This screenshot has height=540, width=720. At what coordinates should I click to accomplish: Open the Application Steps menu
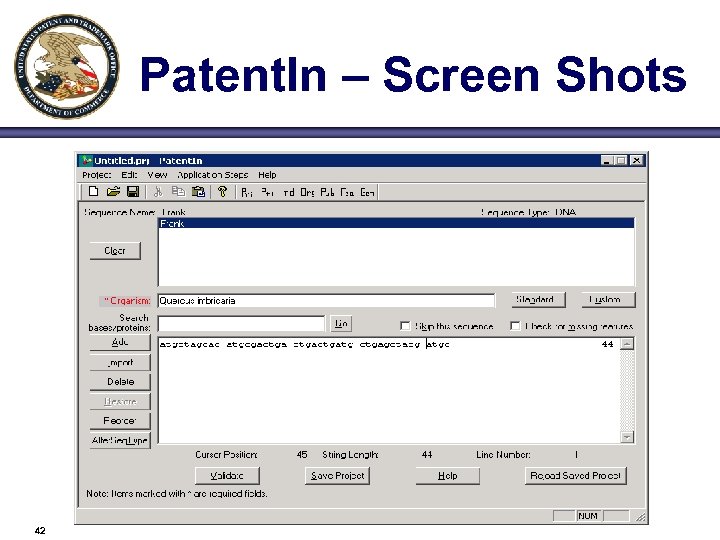tap(213, 175)
